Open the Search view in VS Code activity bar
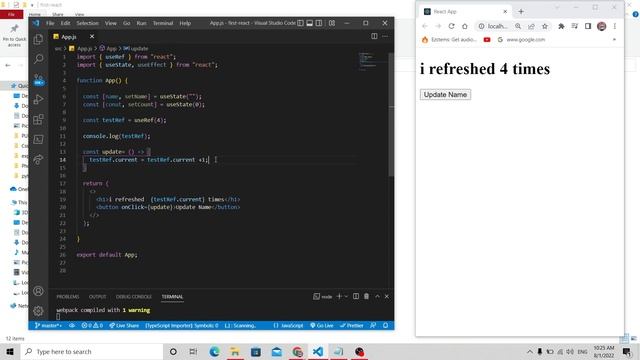Screen dimensions: 640x360 point(38,59)
